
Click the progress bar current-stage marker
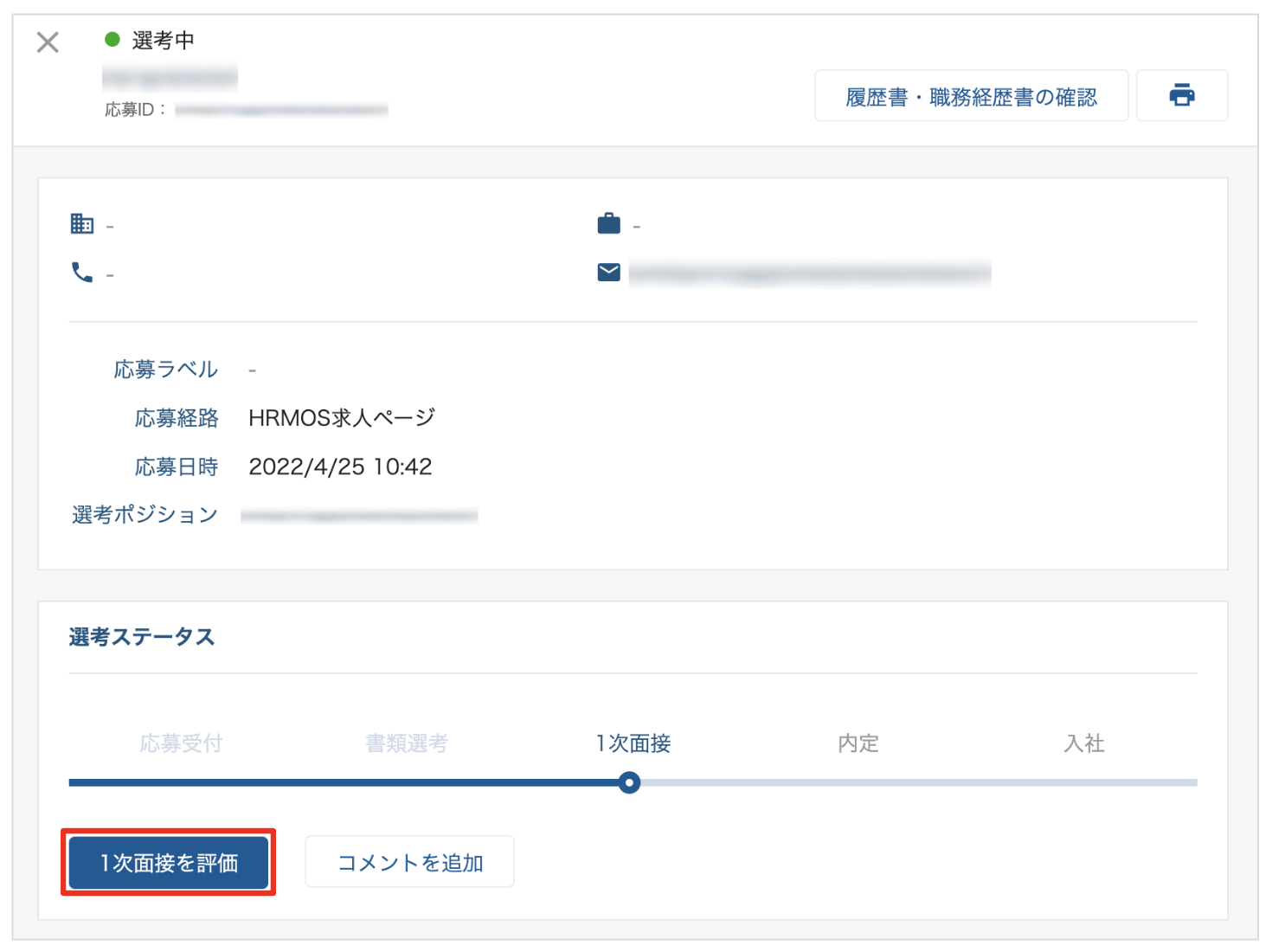[x=630, y=783]
